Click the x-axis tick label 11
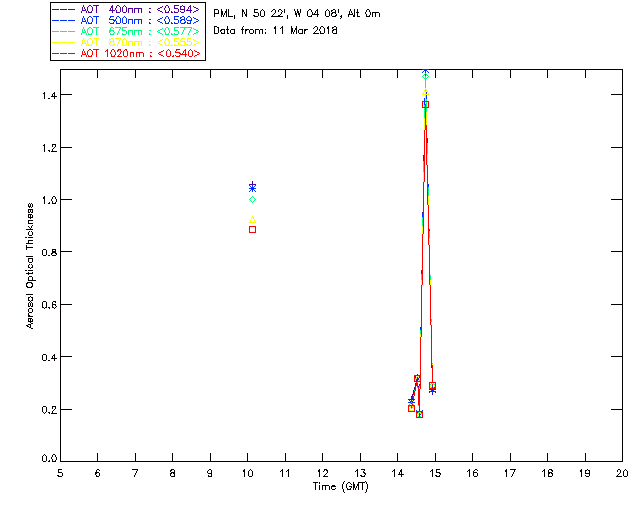 coord(285,473)
